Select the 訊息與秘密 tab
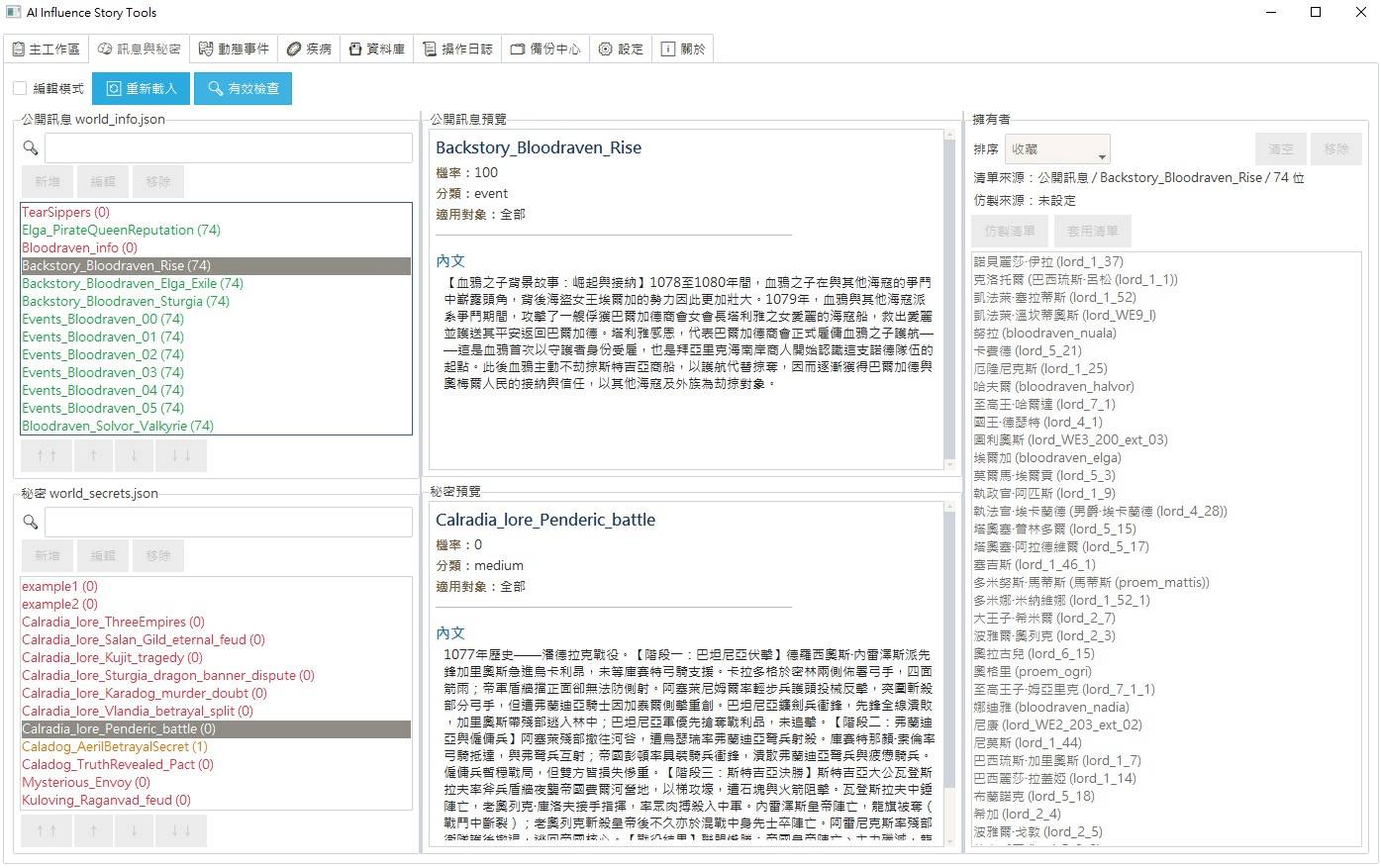This screenshot has height=868, width=1381. [140, 48]
